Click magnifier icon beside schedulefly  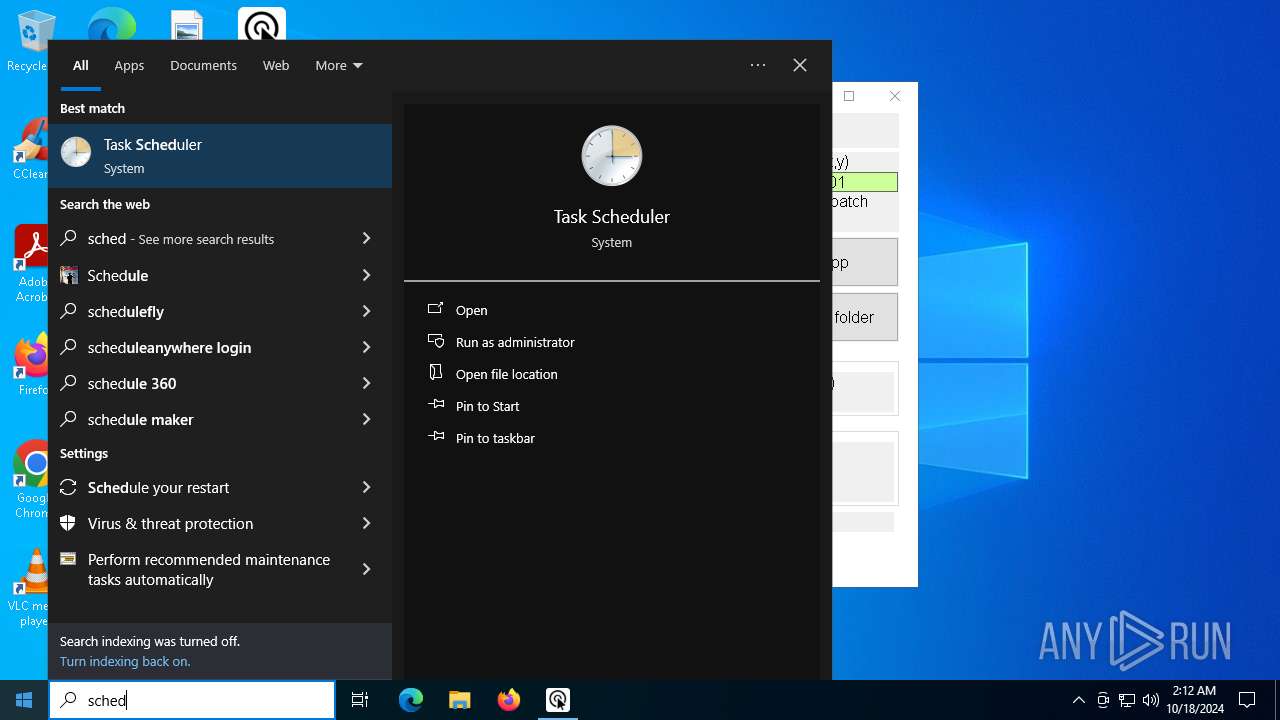click(x=69, y=311)
